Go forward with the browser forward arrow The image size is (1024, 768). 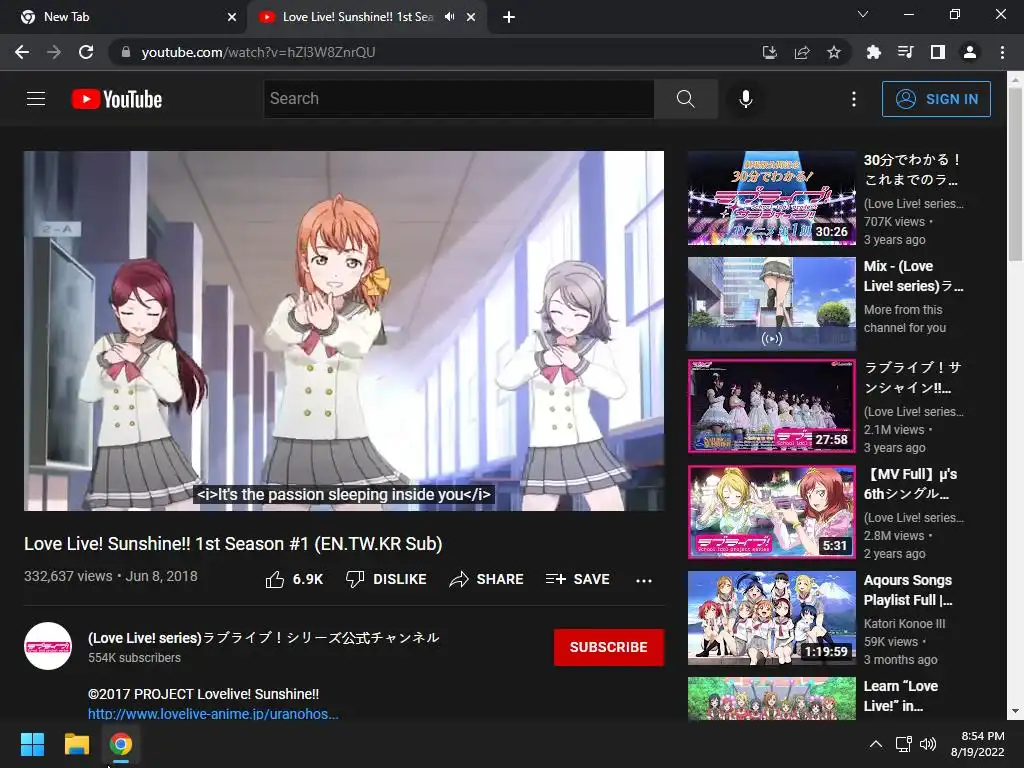coord(54,52)
